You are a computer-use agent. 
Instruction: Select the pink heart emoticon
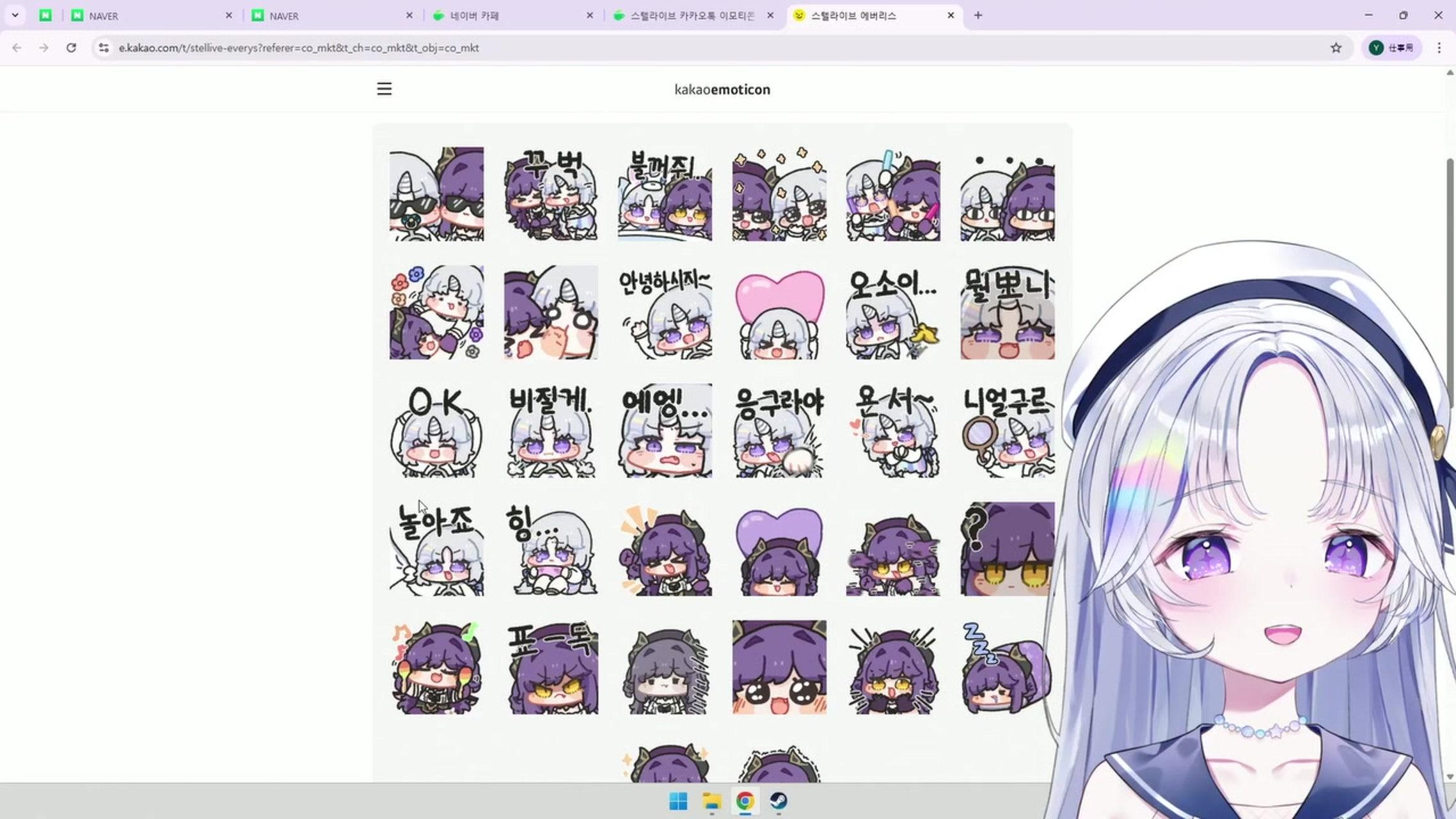pos(779,312)
